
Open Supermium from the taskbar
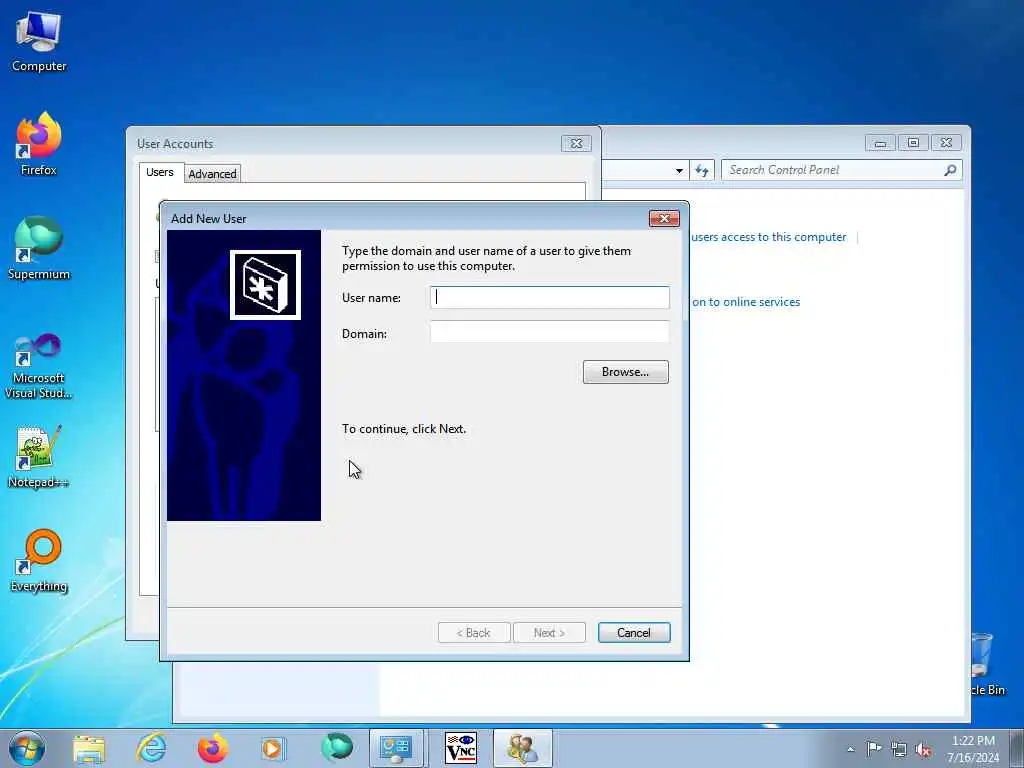tap(336, 748)
